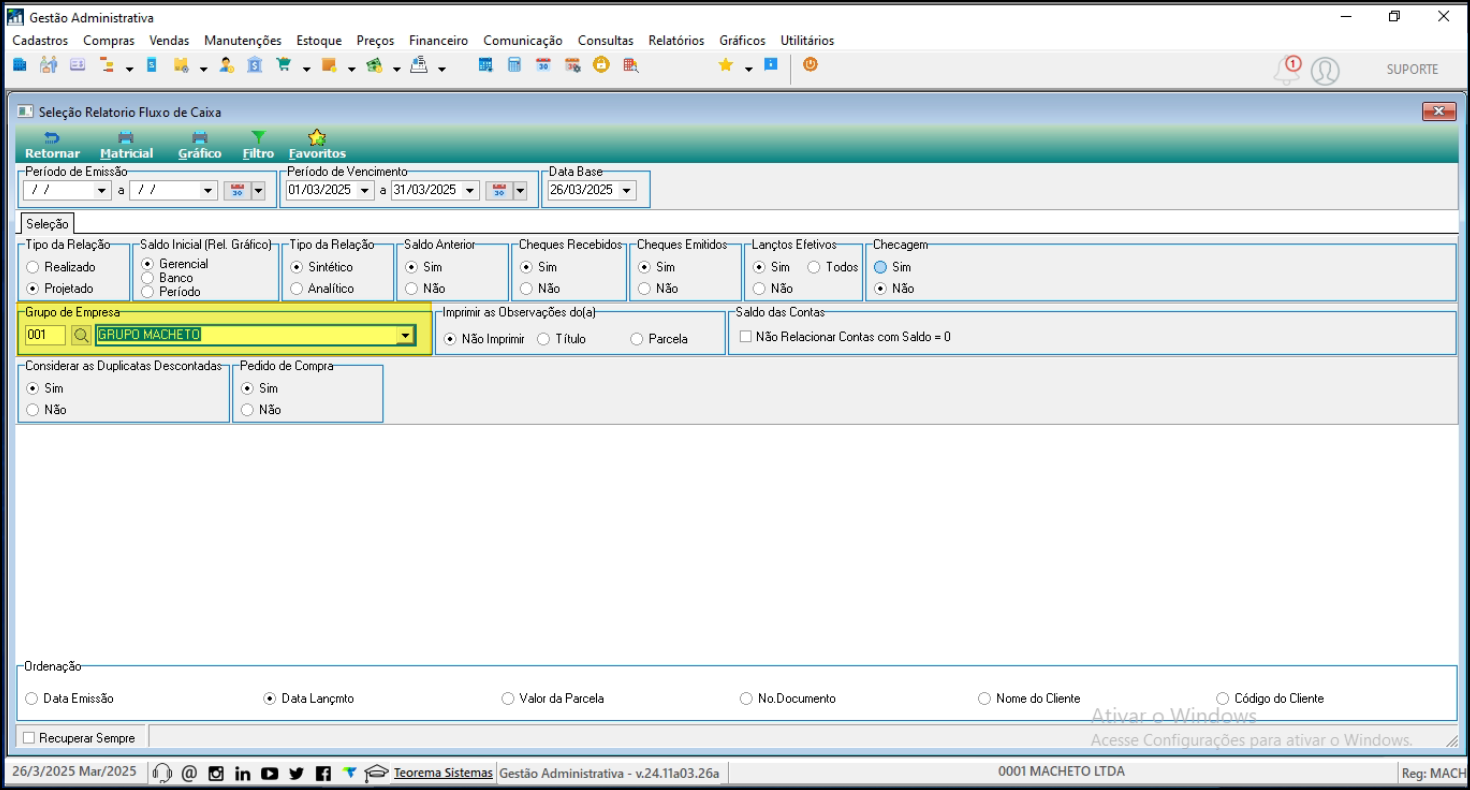Open the Teorema Sistemas link
Image resolution: width=1470 pixels, height=790 pixels.
point(443,773)
